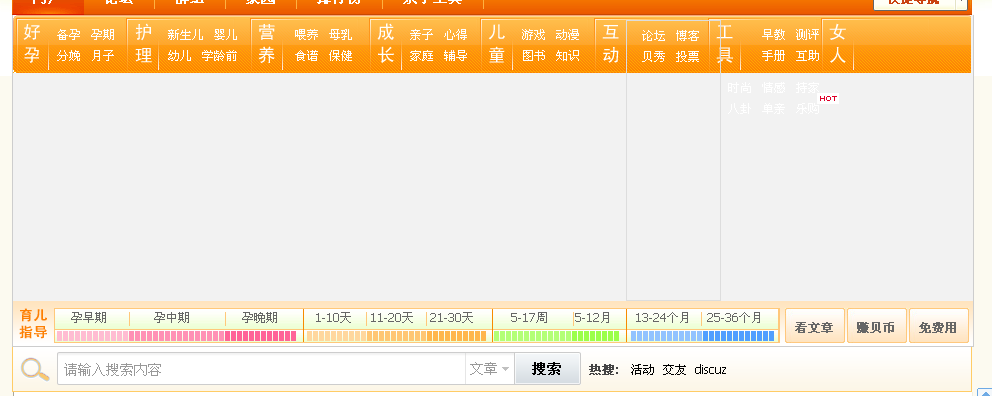Select the 孕晚期 guide stage
The image size is (992, 396).
(x=259, y=318)
